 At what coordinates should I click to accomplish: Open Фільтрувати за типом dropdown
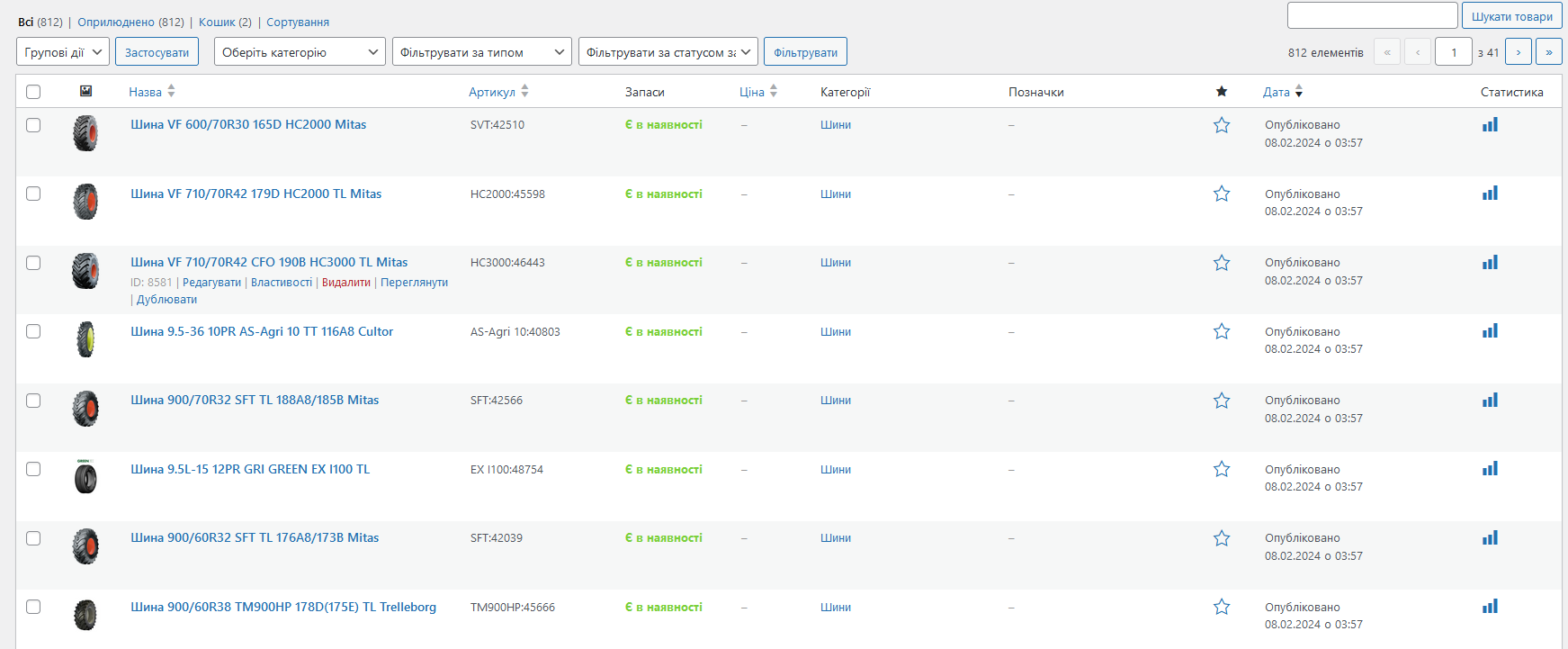[x=481, y=52]
